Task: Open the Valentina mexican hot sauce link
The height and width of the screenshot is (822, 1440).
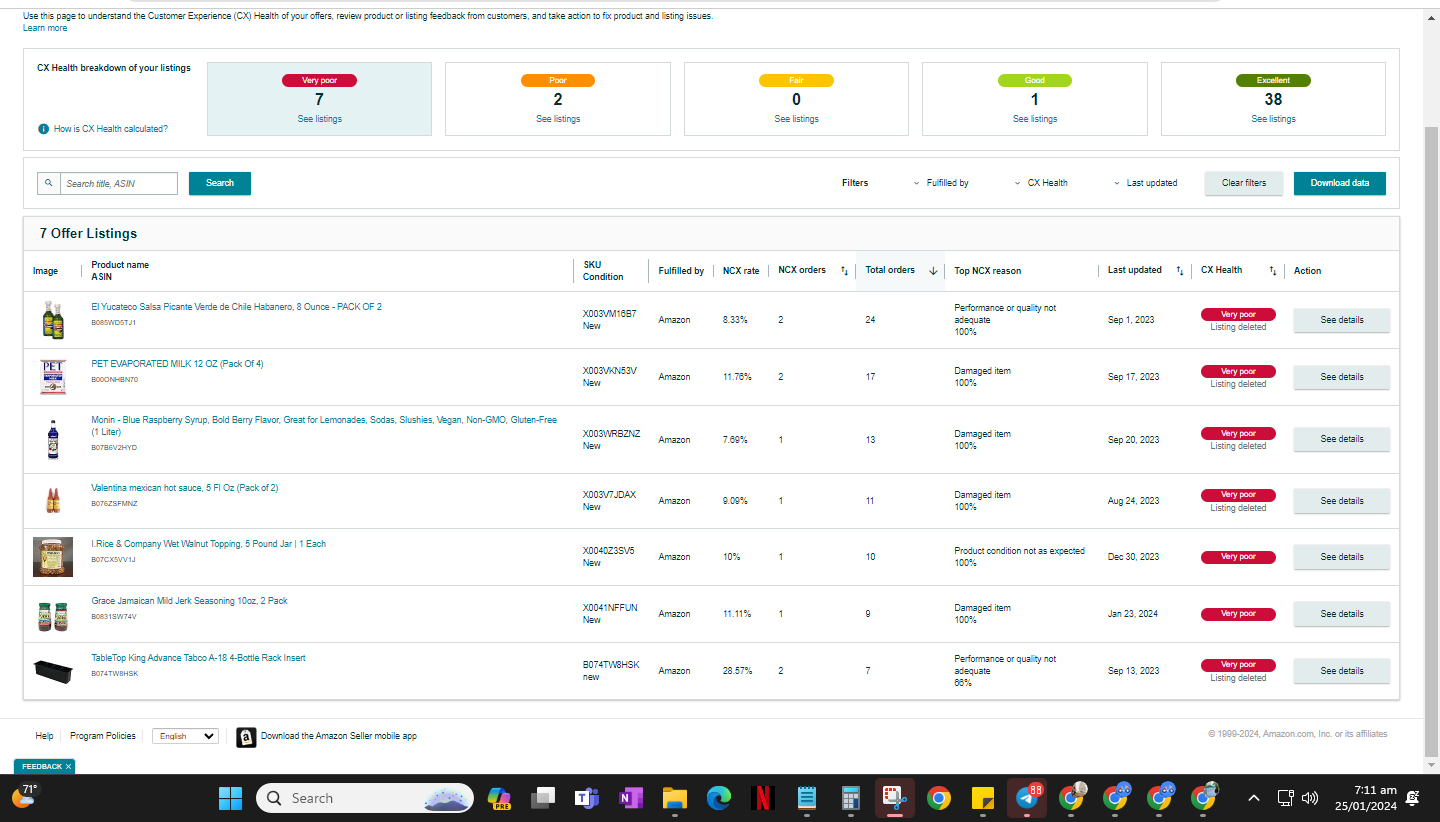Action: (185, 488)
